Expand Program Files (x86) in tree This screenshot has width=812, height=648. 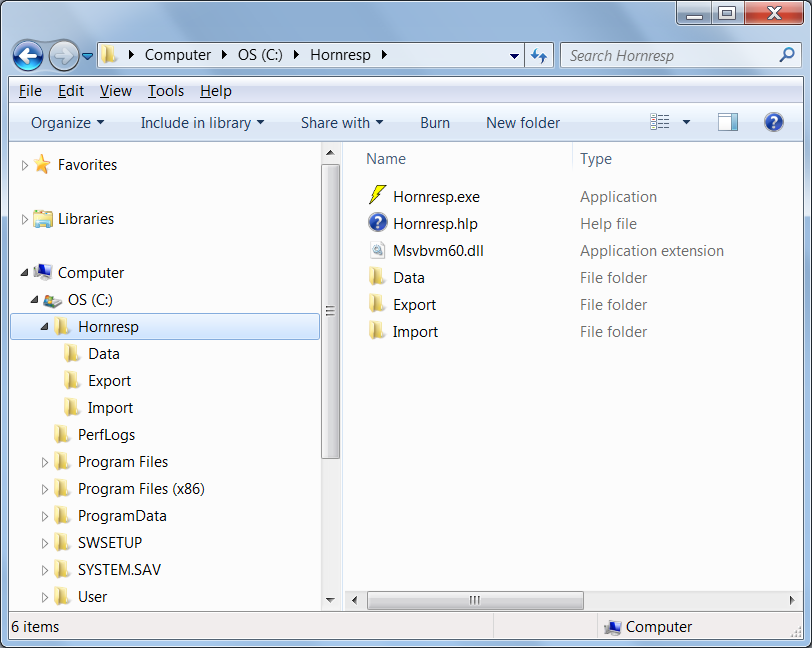point(45,489)
